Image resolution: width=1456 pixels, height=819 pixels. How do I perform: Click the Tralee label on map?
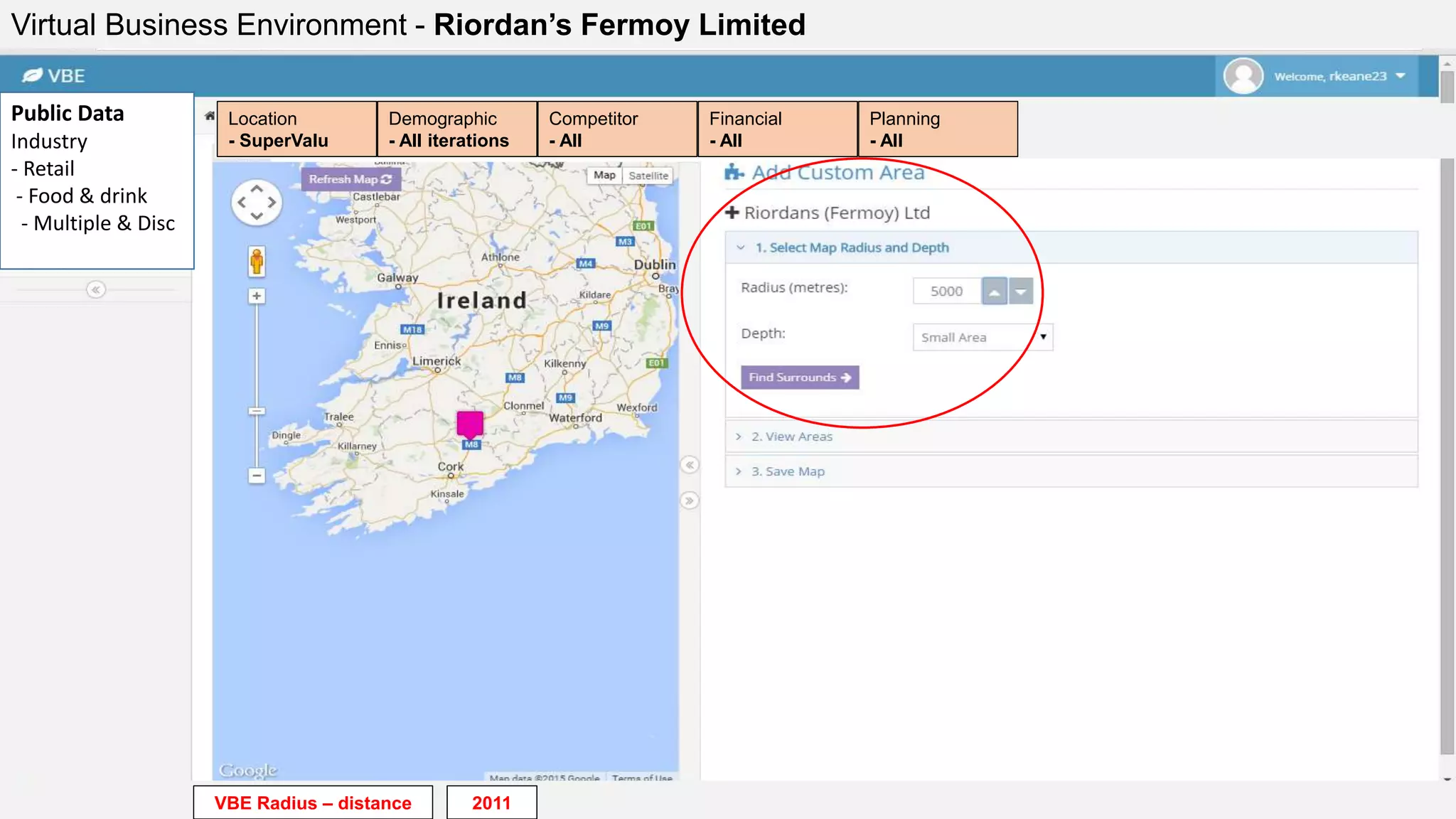click(338, 417)
